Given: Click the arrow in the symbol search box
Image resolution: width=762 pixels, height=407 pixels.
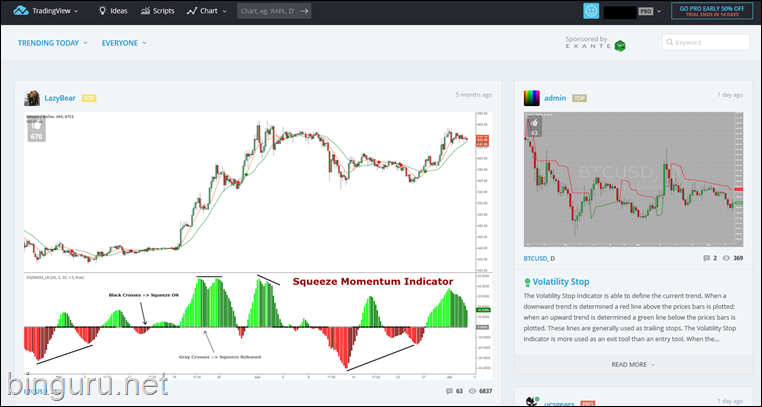Looking at the screenshot, I should [304, 11].
